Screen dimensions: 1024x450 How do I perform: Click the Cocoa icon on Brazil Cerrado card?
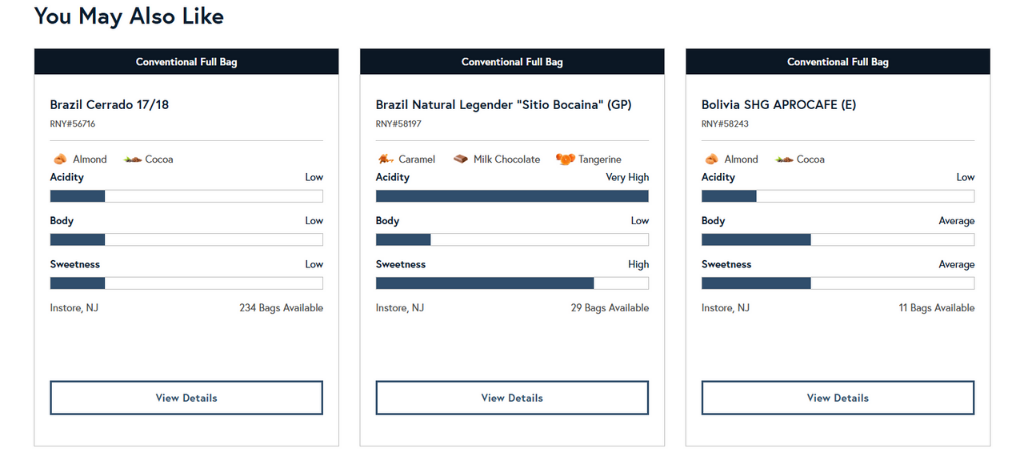pos(133,159)
